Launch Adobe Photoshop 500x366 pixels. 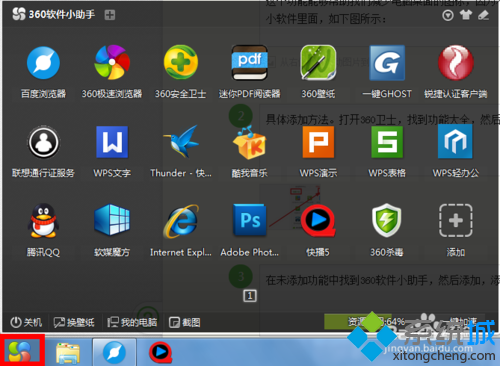point(250,220)
